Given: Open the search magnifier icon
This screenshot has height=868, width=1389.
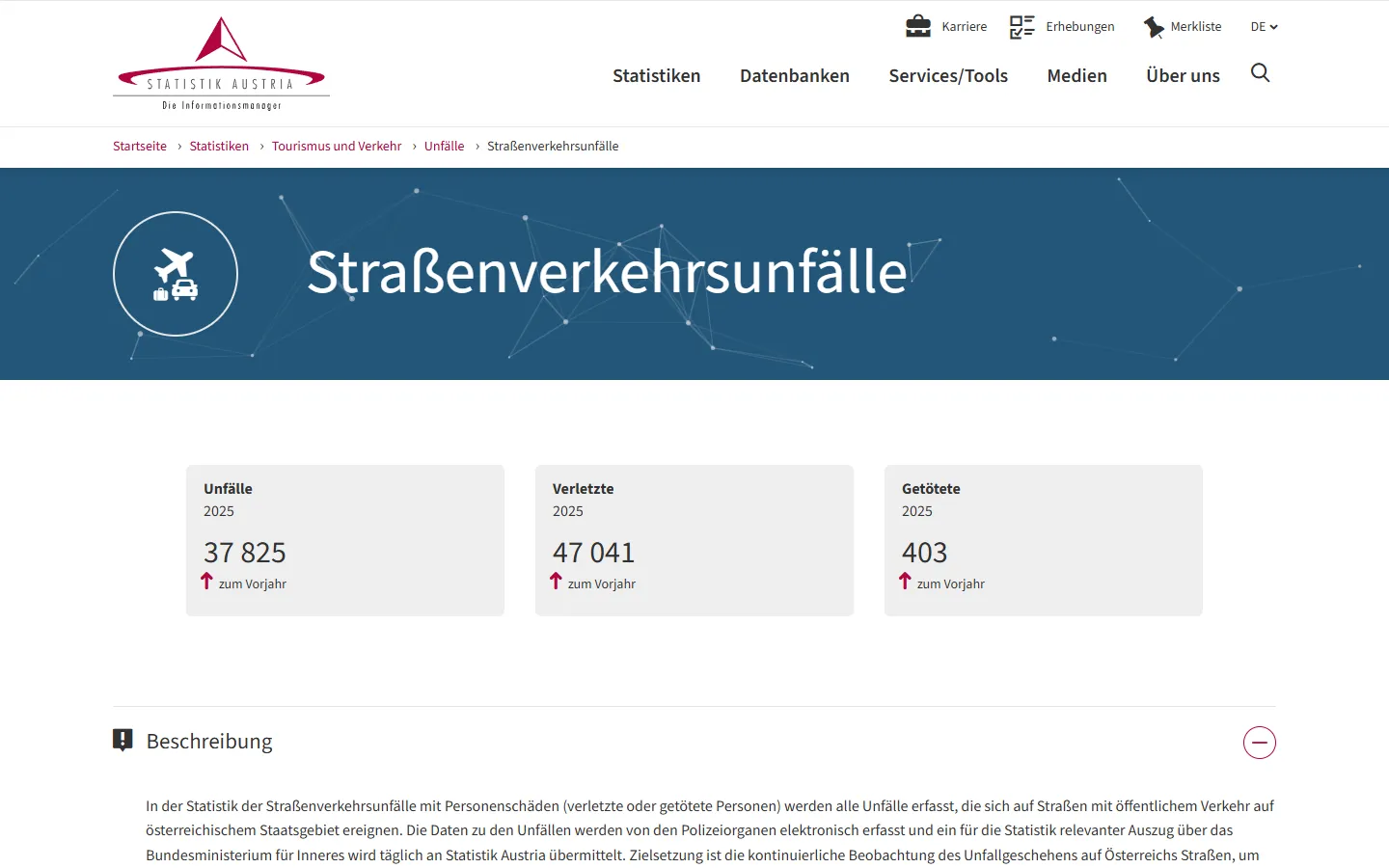Looking at the screenshot, I should coord(1260,73).
